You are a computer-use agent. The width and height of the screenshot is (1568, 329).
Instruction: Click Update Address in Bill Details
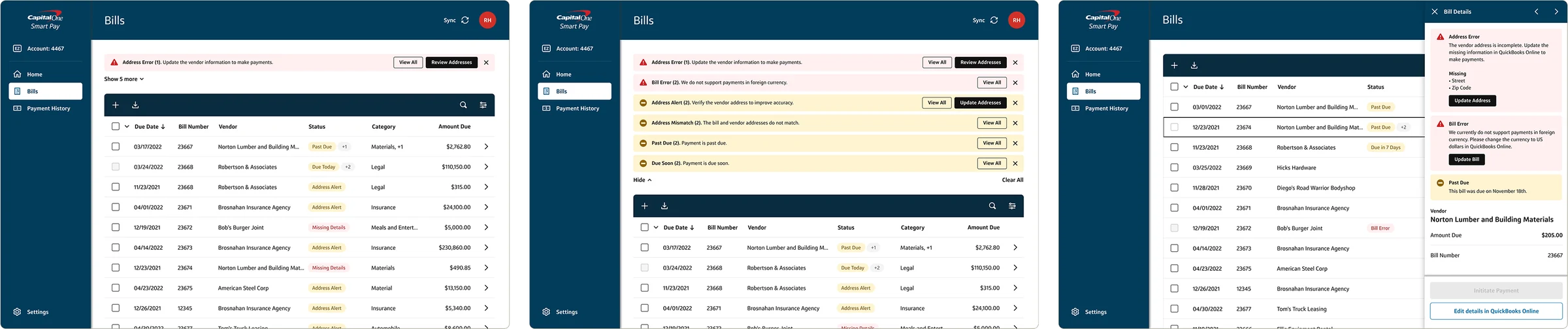pos(1473,101)
